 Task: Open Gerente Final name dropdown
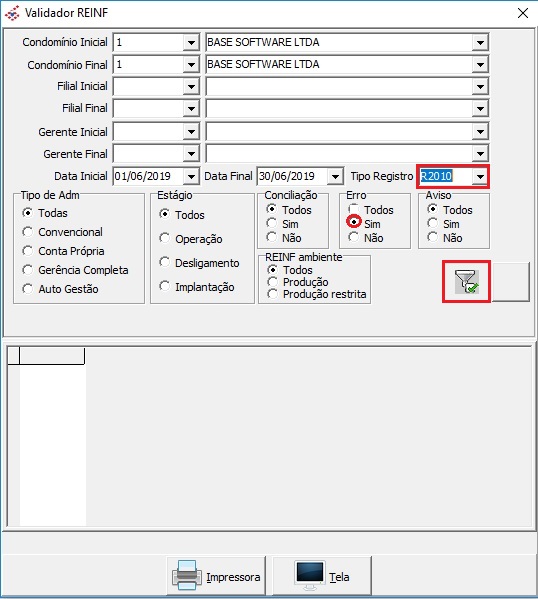[480, 154]
